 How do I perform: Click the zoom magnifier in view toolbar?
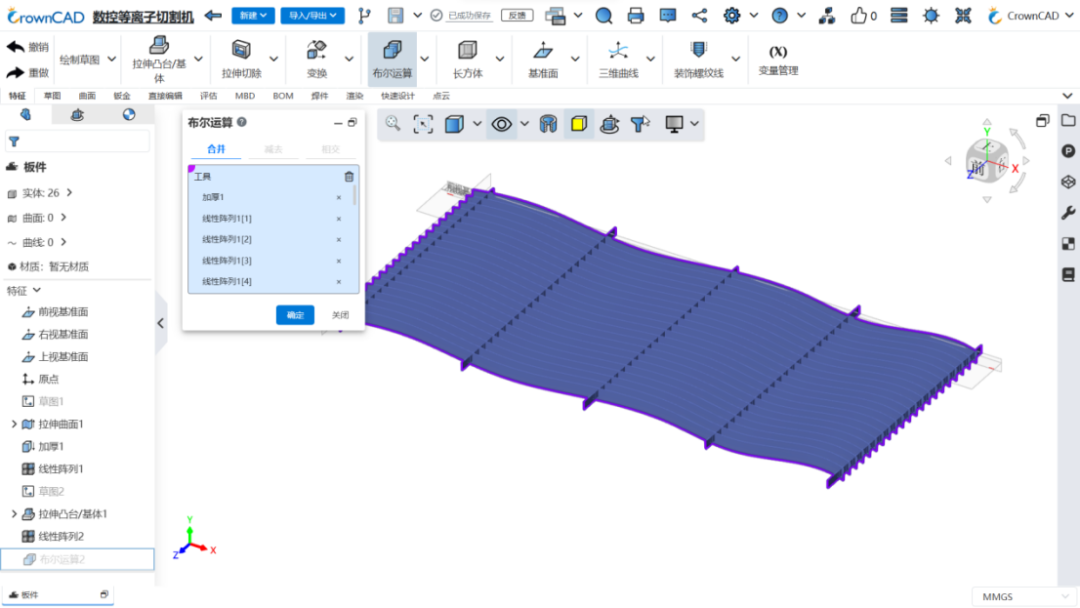tap(393, 124)
